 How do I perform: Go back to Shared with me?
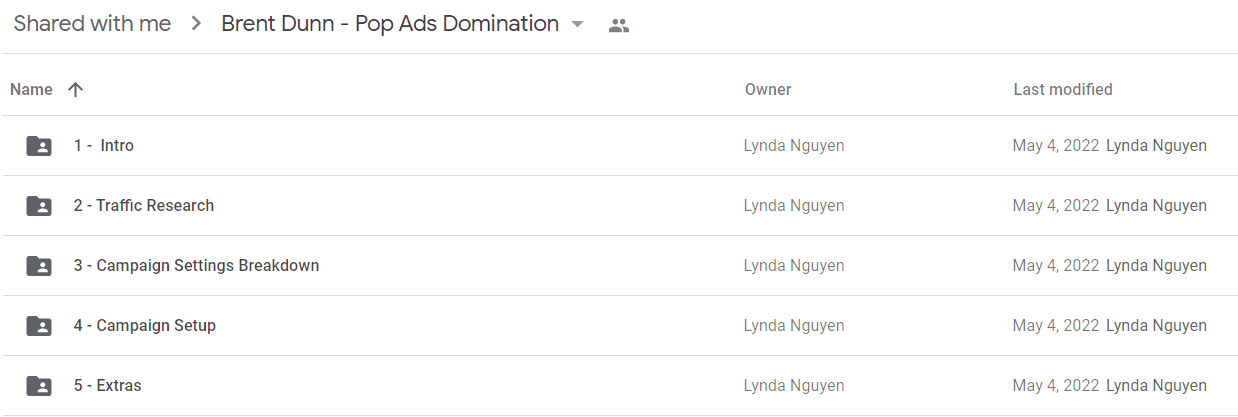pyautogui.click(x=92, y=24)
